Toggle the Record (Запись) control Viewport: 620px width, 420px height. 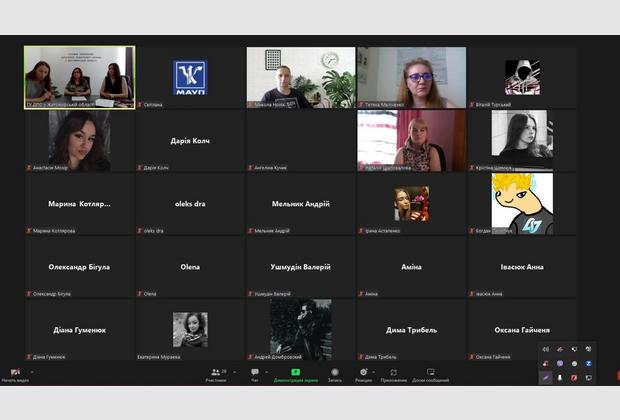[334, 372]
